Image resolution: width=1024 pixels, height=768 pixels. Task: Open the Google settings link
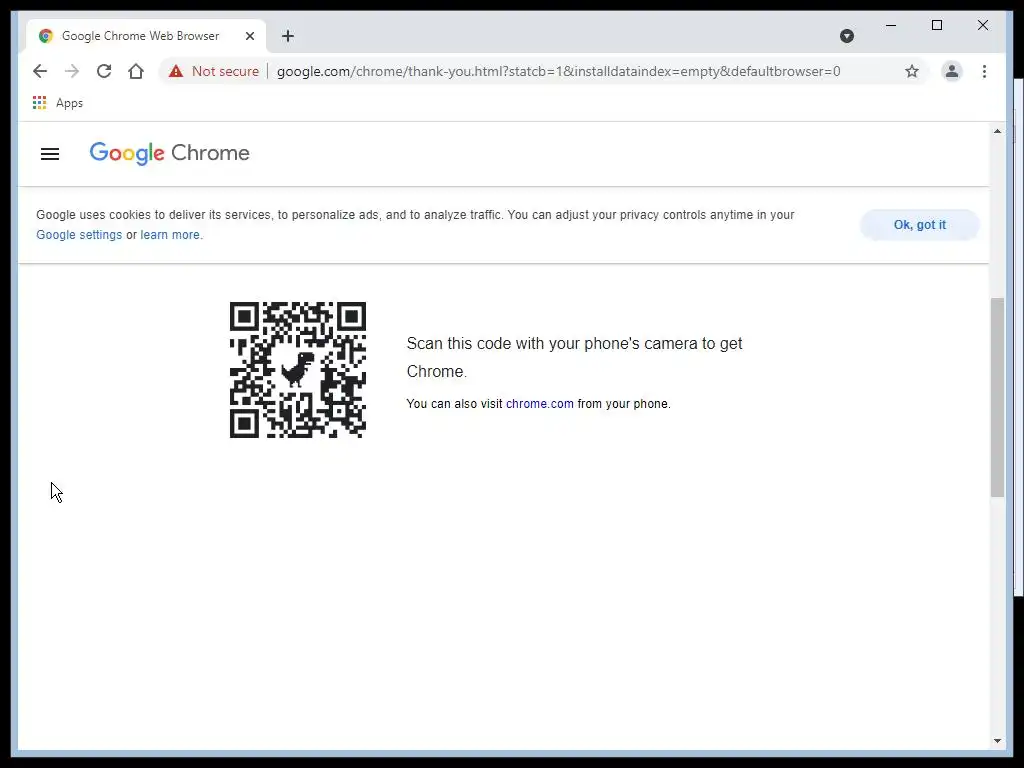[x=79, y=234]
